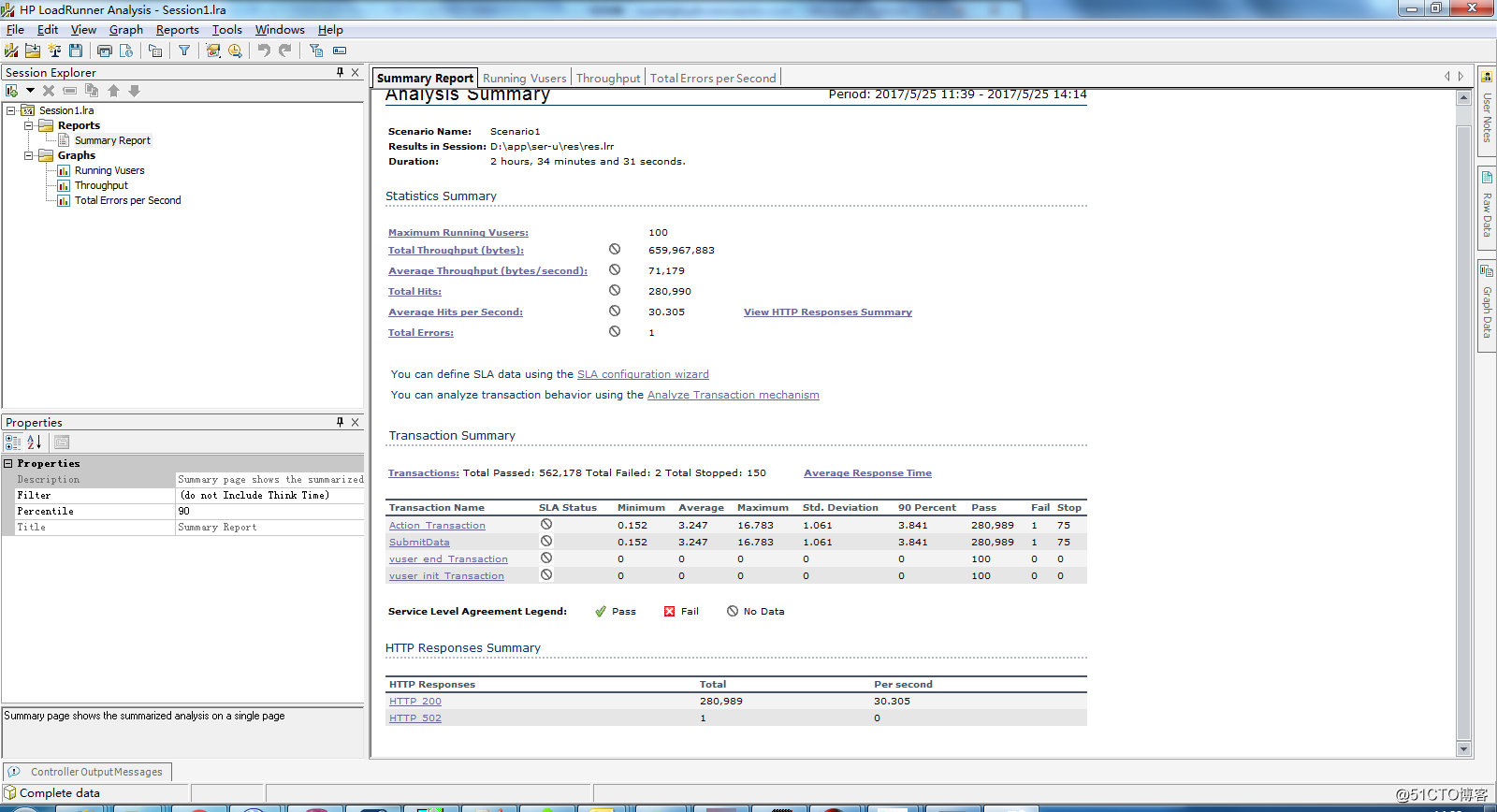Image resolution: width=1497 pixels, height=812 pixels.
Task: Toggle auto-hide pin on Properties panel
Action: tap(340, 422)
